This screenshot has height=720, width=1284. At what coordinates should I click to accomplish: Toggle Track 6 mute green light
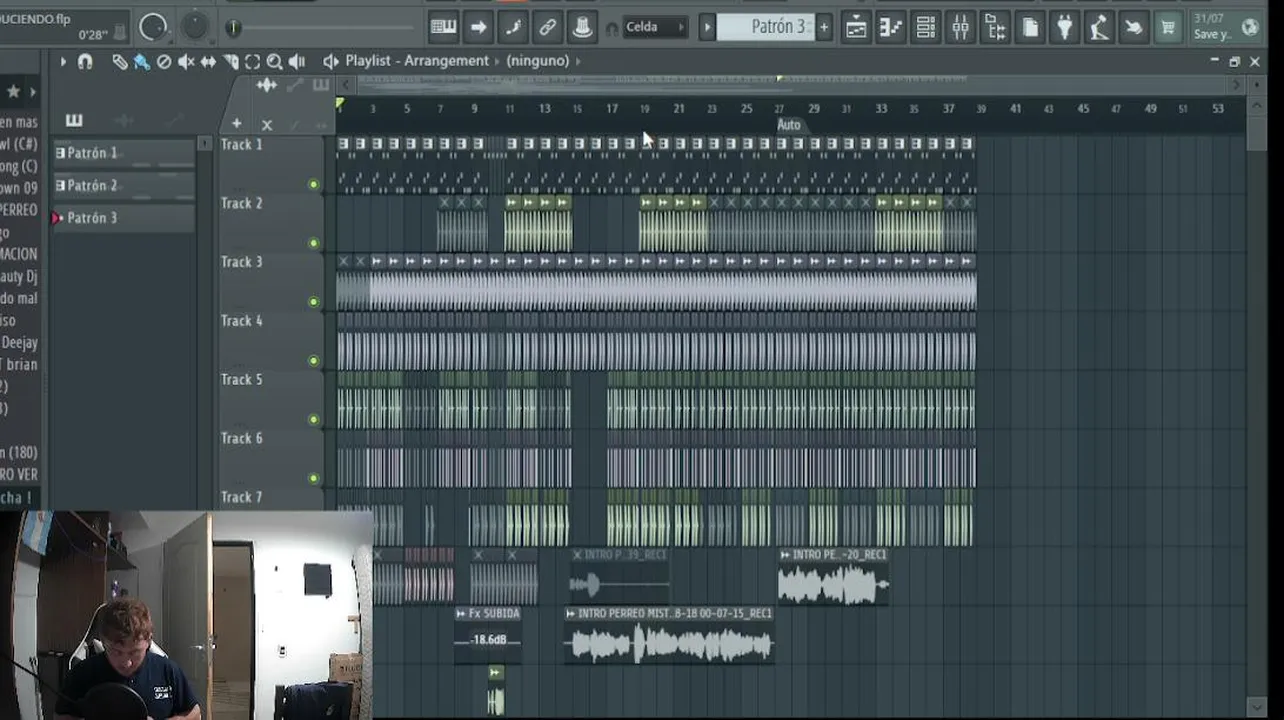314,478
